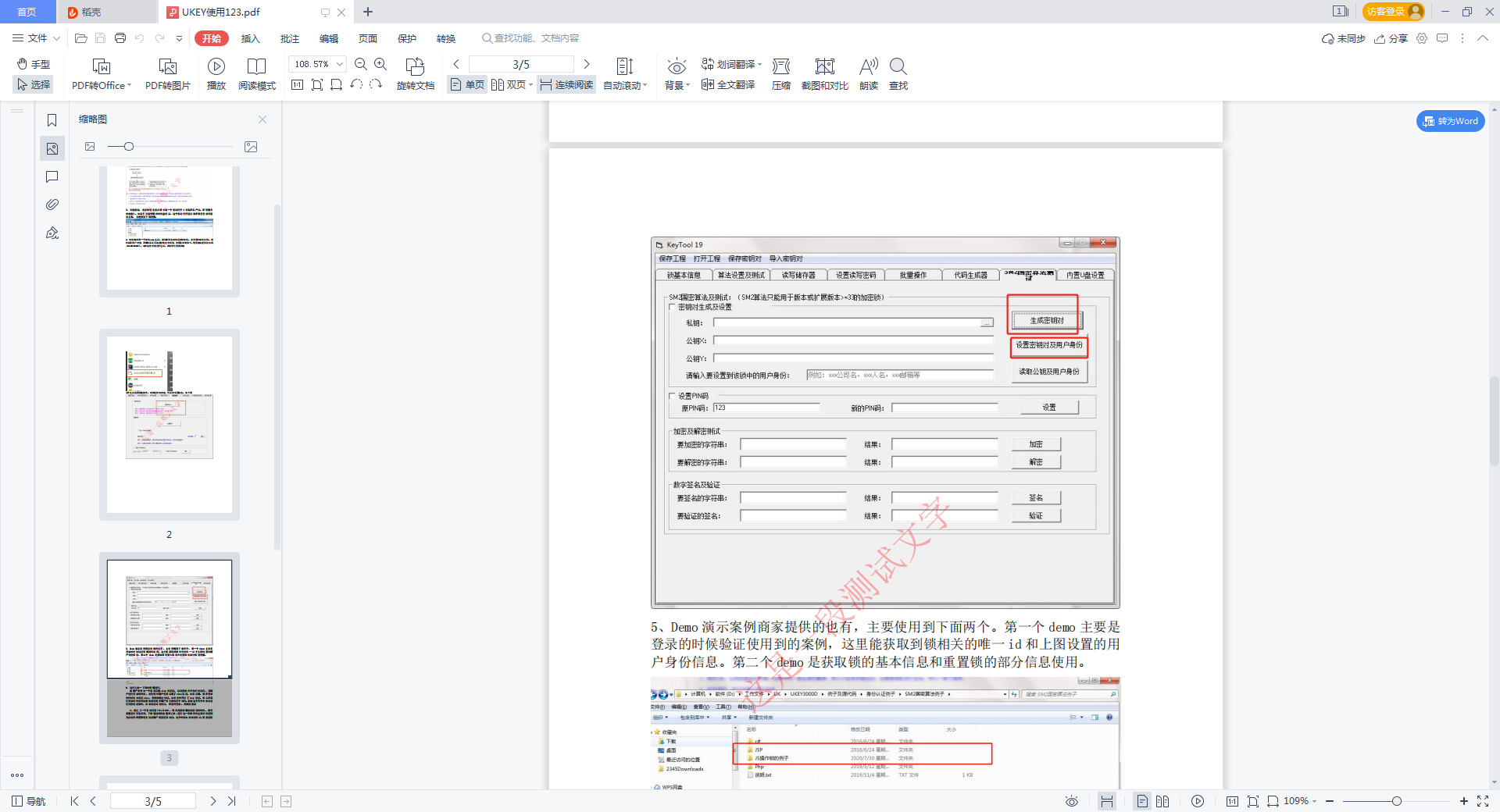Enable 单页 single page view mode

tap(466, 84)
